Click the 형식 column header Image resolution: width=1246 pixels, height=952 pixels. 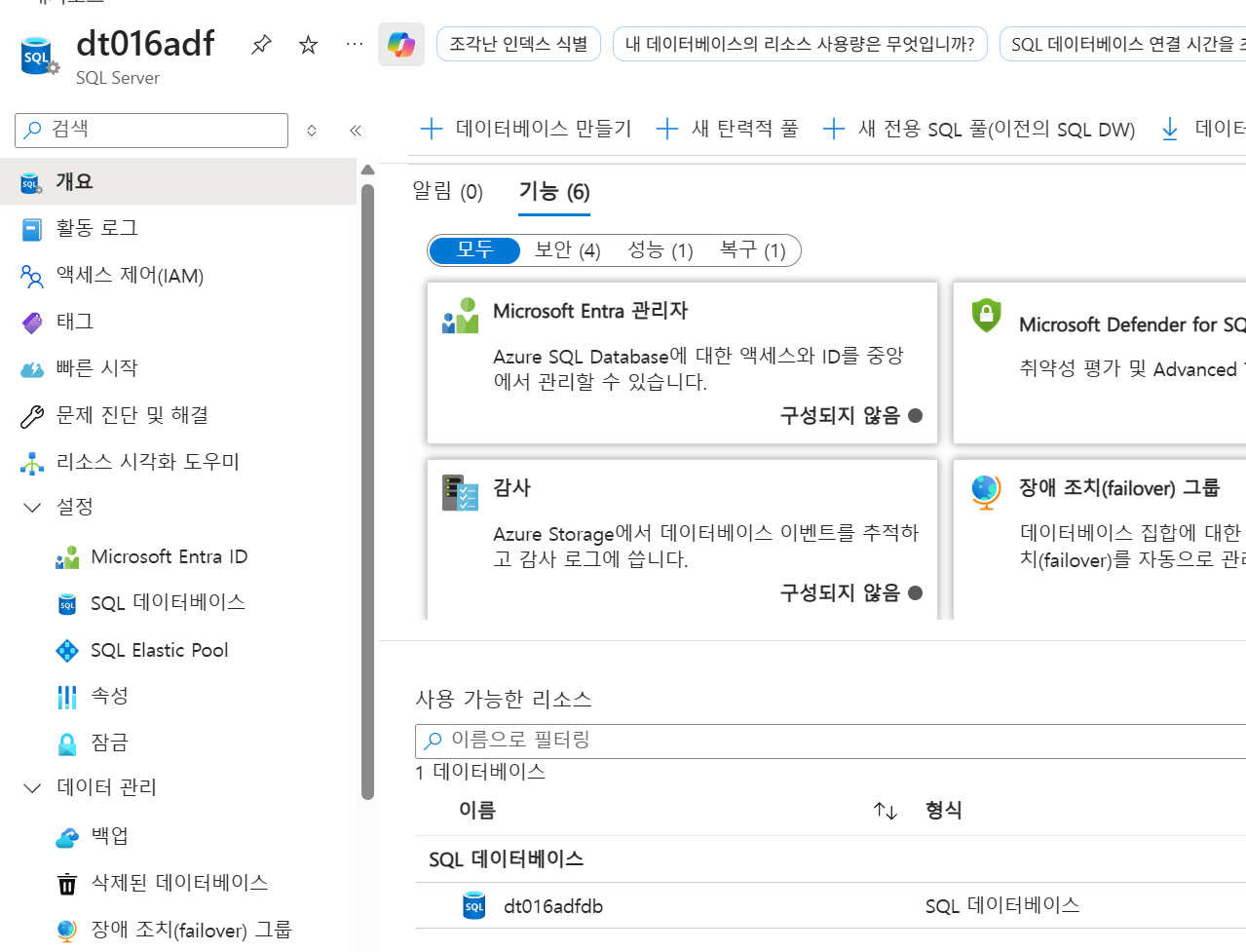pos(944,811)
